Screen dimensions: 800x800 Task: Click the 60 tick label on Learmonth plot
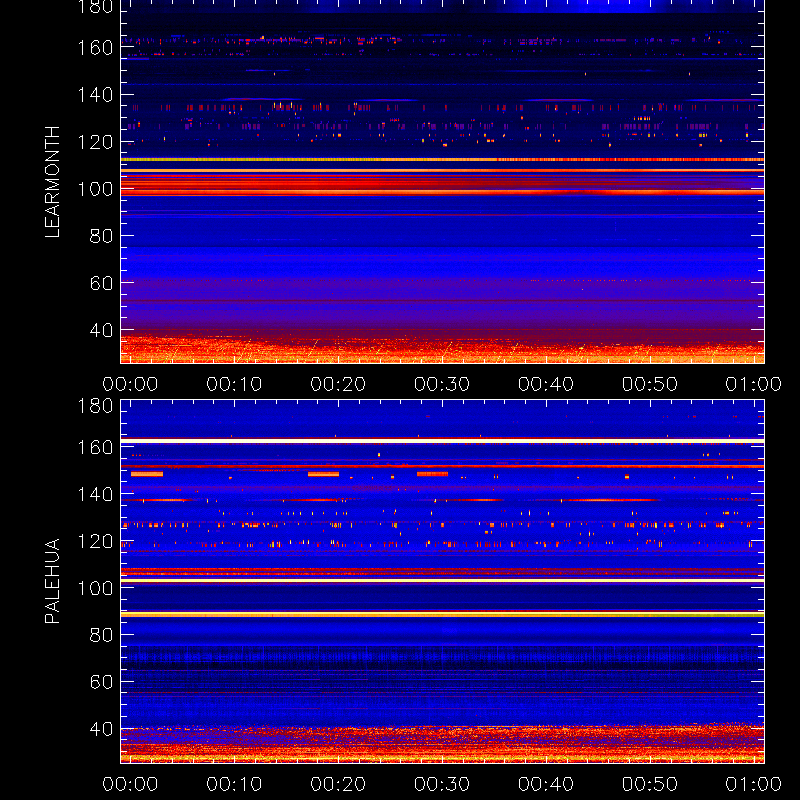[101, 283]
